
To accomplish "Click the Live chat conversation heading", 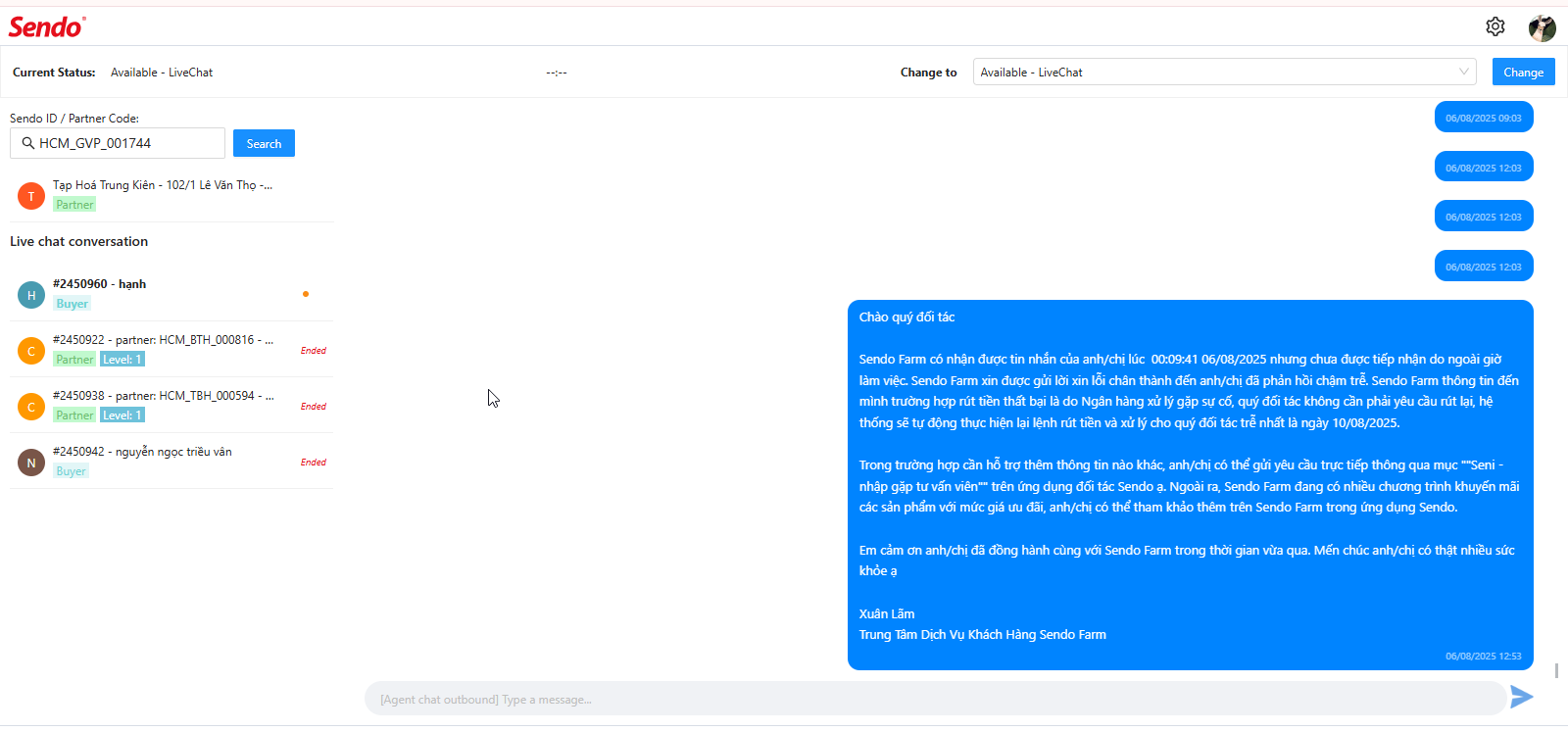I will pyautogui.click(x=79, y=241).
